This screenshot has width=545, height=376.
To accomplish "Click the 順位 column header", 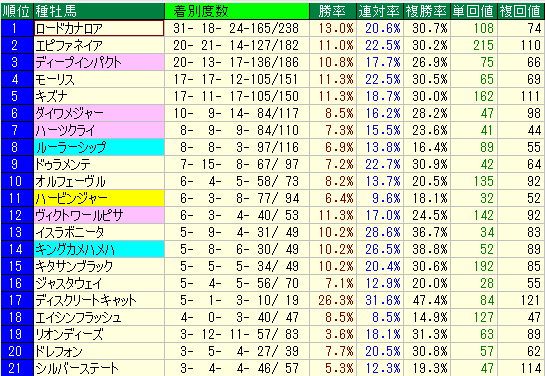I will [17, 11].
